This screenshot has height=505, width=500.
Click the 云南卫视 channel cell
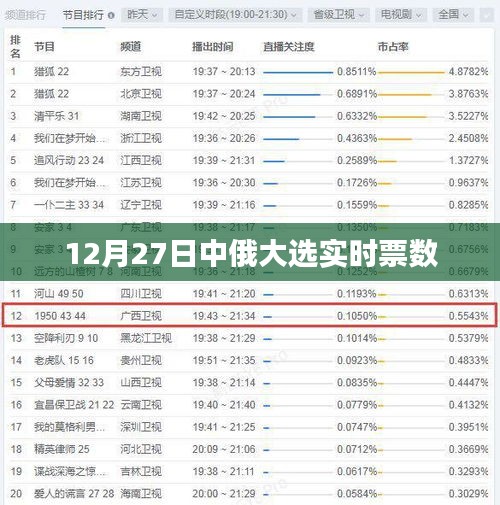pyautogui.click(x=141, y=405)
